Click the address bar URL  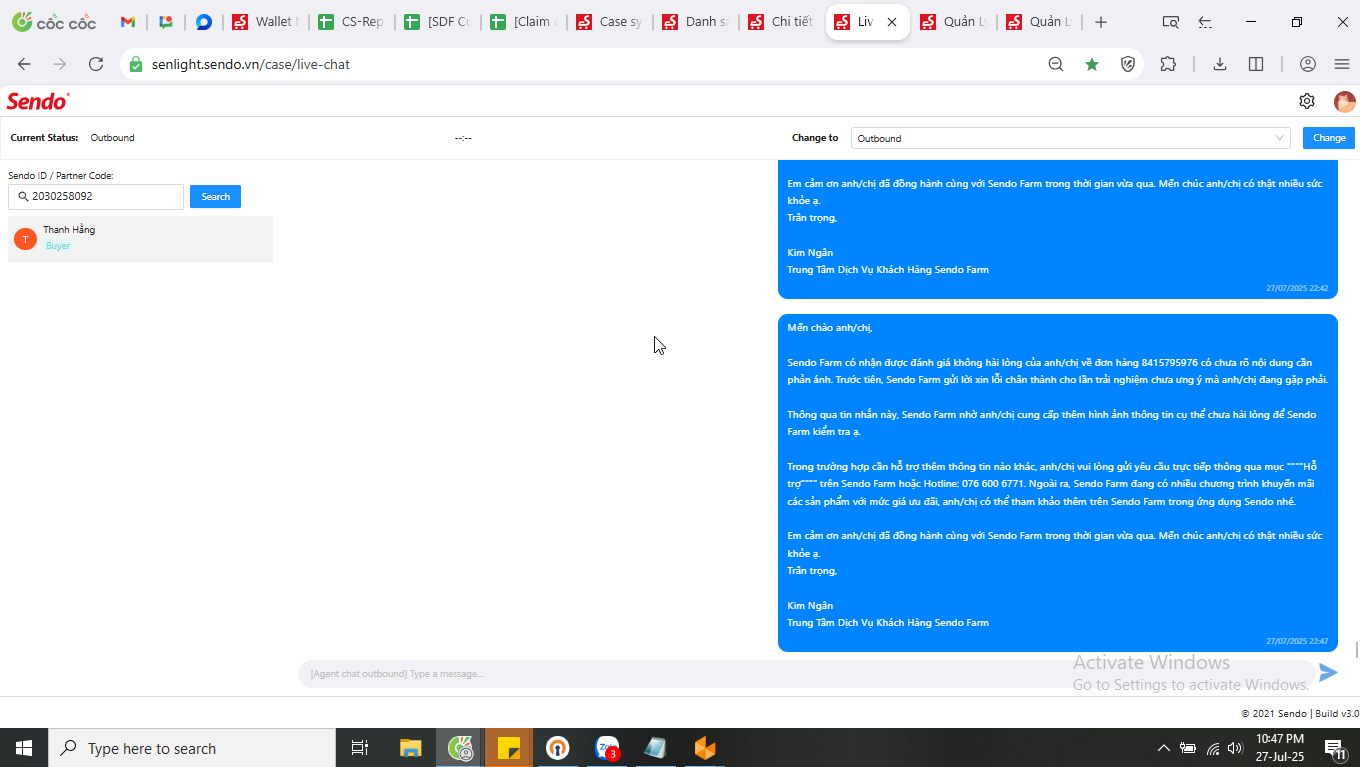(x=250, y=64)
